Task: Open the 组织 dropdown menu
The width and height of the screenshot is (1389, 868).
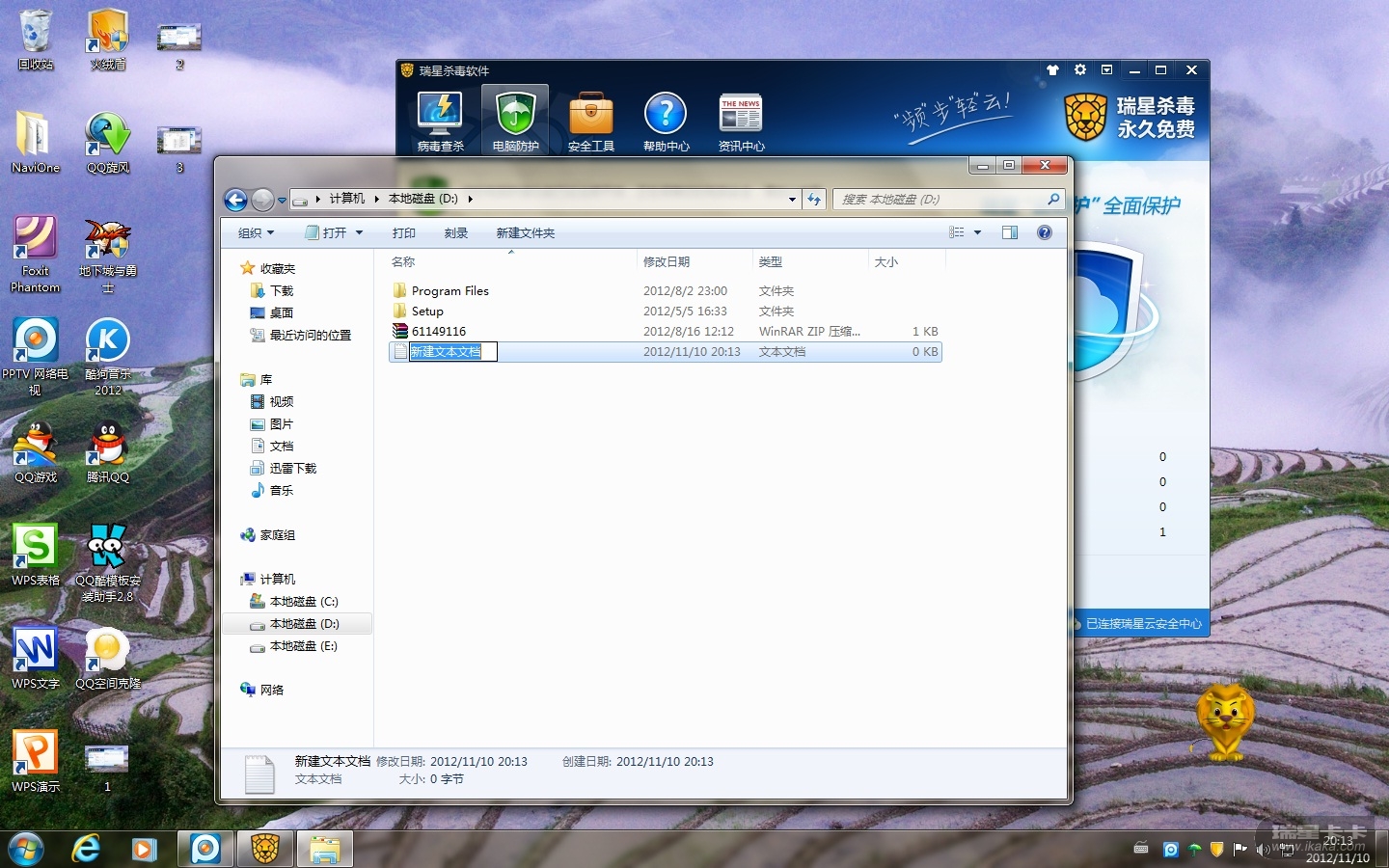Action: [256, 233]
